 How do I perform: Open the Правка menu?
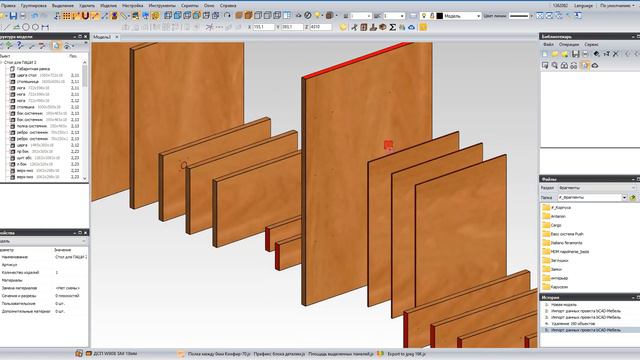8,6
